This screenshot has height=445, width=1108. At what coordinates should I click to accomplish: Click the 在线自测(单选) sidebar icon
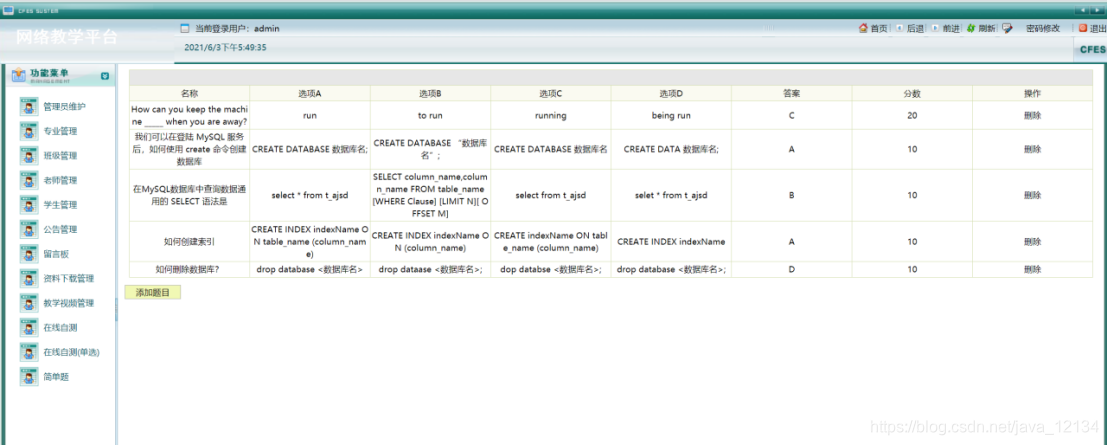[29, 352]
